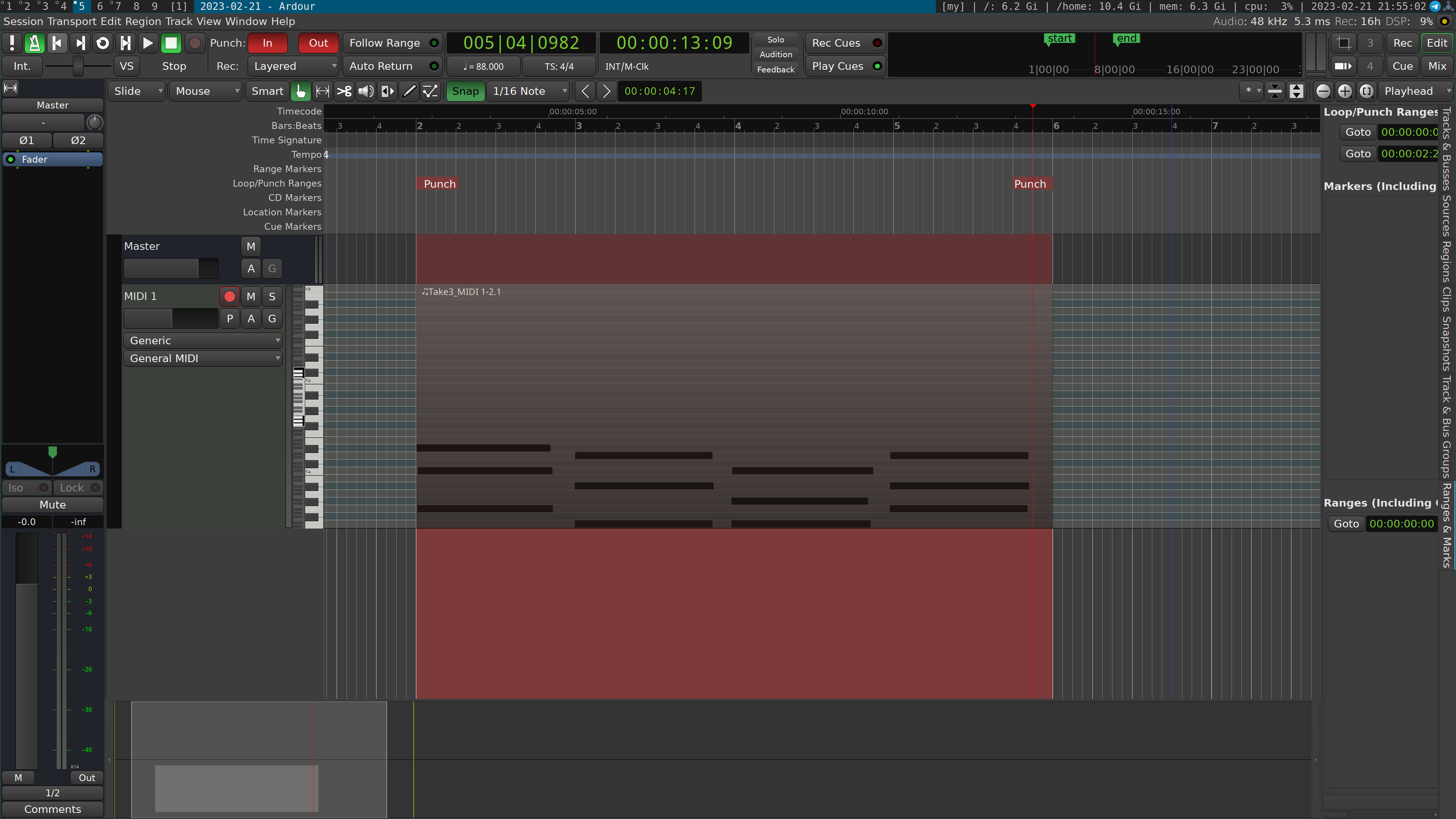Click the shuttle speed slider
The height and width of the screenshot is (819, 1456).
[x=78, y=66]
